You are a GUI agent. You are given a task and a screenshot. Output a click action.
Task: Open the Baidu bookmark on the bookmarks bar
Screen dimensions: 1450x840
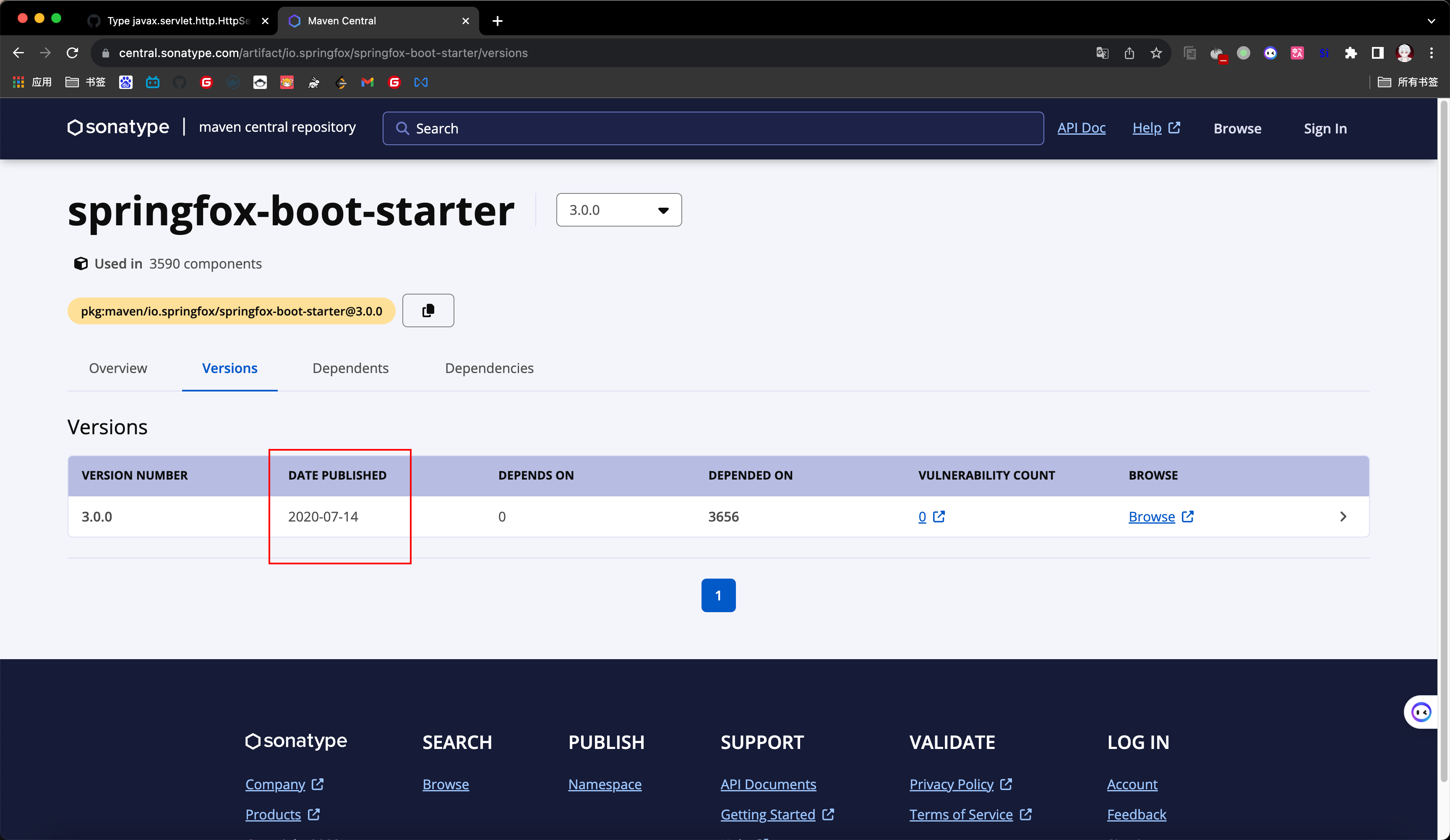(125, 82)
